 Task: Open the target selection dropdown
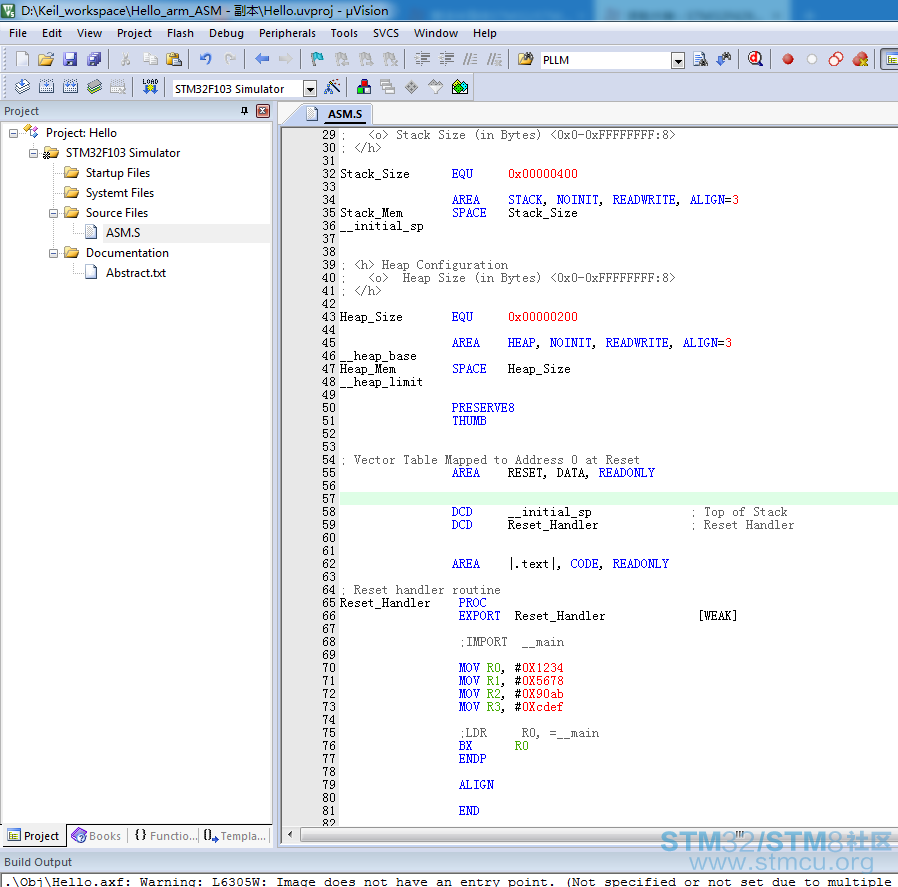click(310, 89)
